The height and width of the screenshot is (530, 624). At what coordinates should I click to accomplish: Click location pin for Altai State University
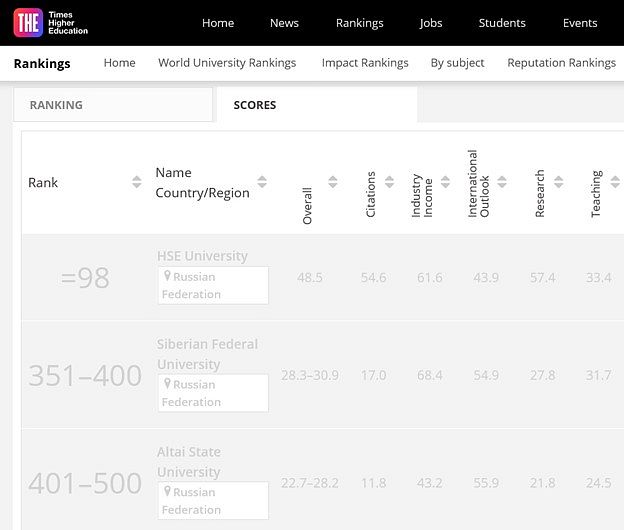coord(167,491)
